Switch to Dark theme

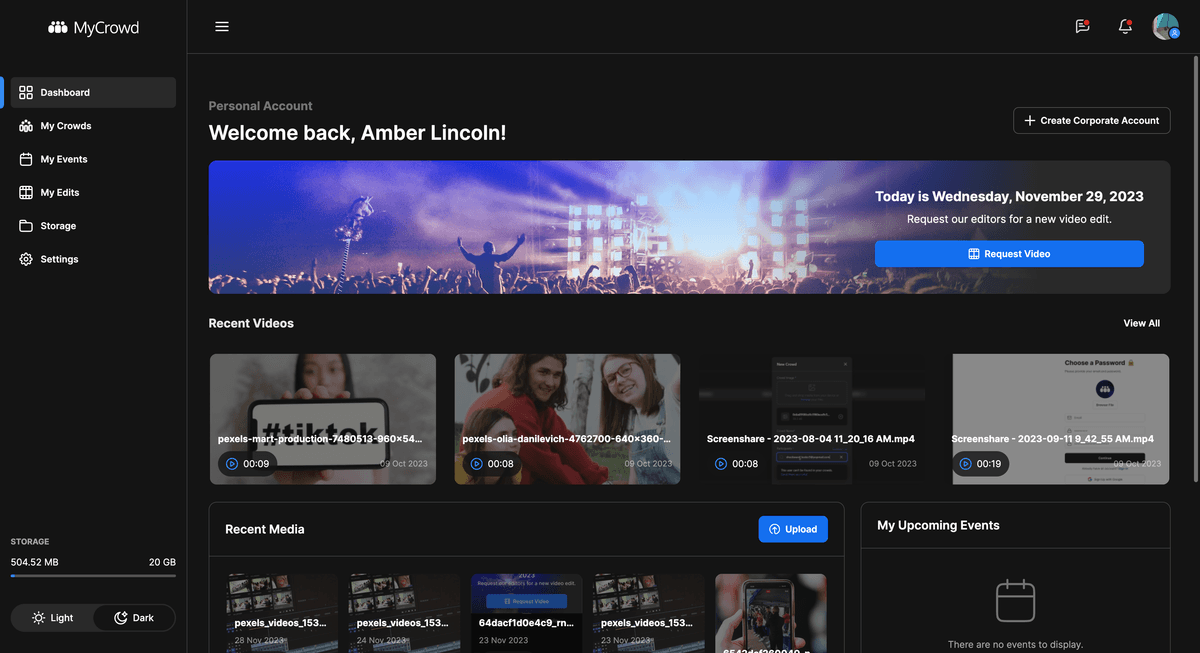pyautogui.click(x=134, y=618)
